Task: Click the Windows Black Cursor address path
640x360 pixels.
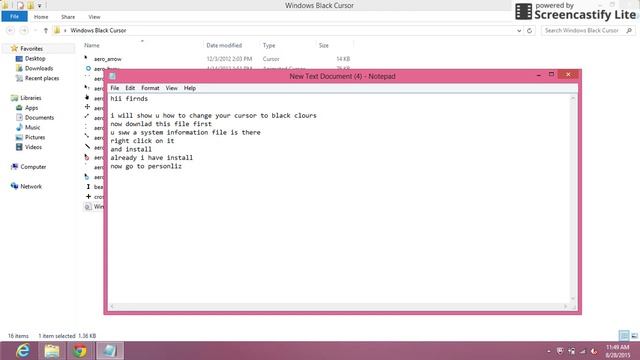Action: point(98,31)
